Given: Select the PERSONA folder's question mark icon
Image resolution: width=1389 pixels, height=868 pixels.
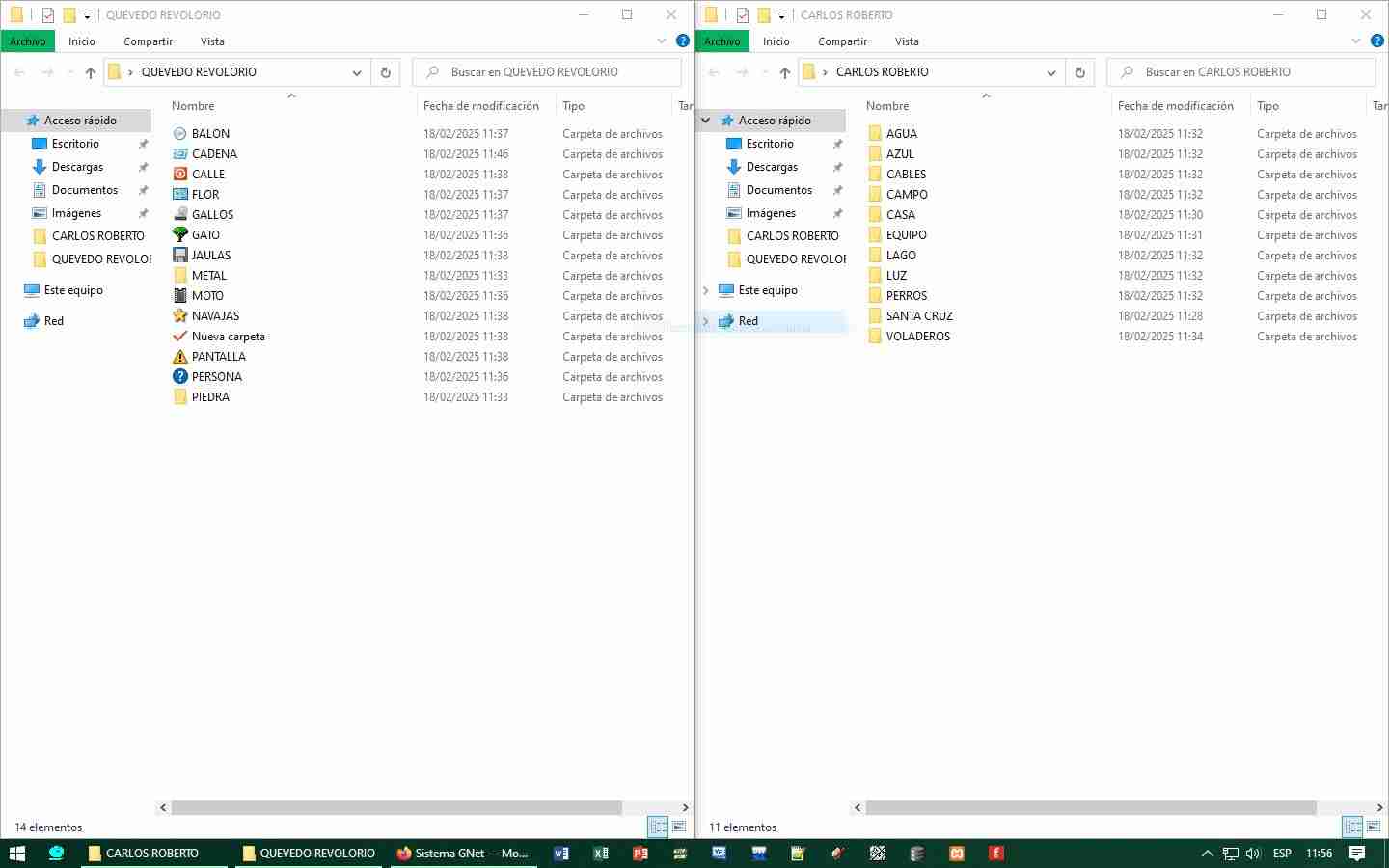Looking at the screenshot, I should (x=179, y=377).
